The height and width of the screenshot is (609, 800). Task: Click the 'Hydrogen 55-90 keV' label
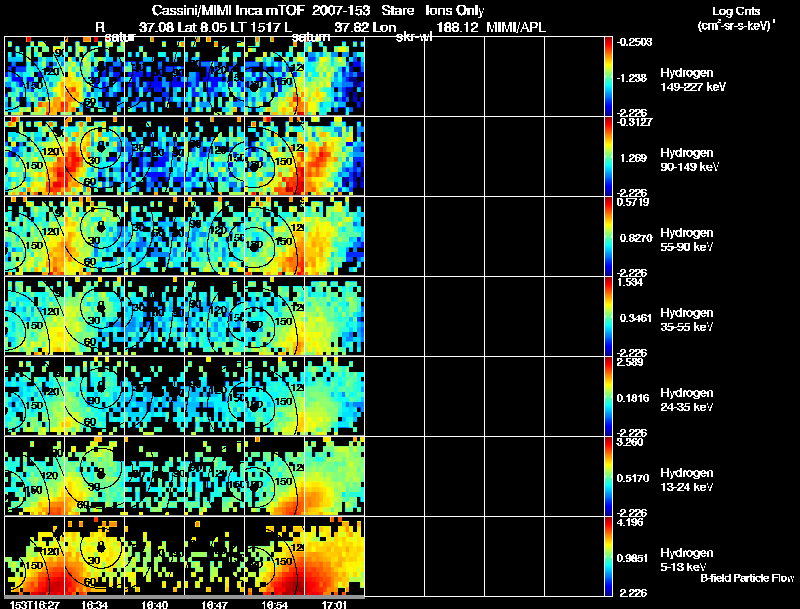click(687, 240)
